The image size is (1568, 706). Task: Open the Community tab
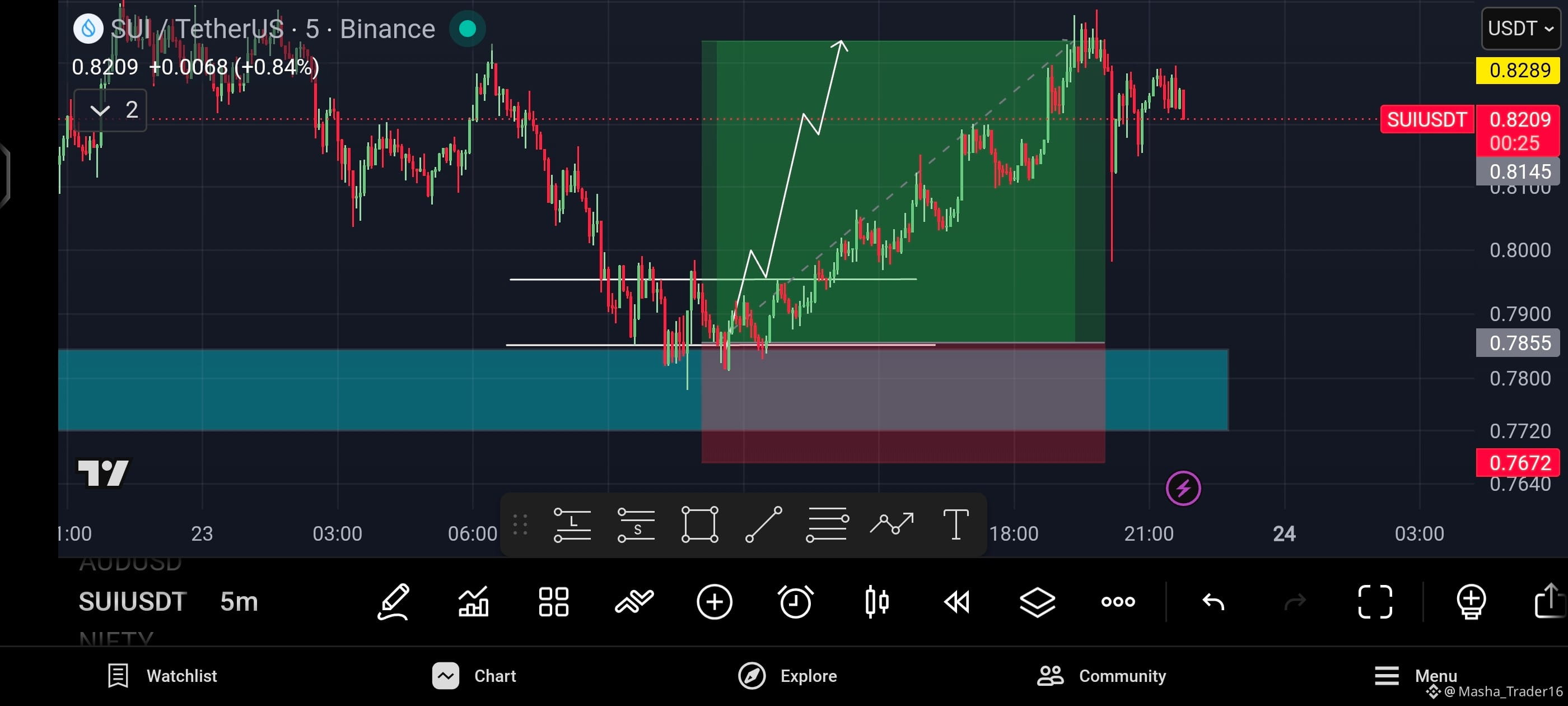pyautogui.click(x=1102, y=676)
